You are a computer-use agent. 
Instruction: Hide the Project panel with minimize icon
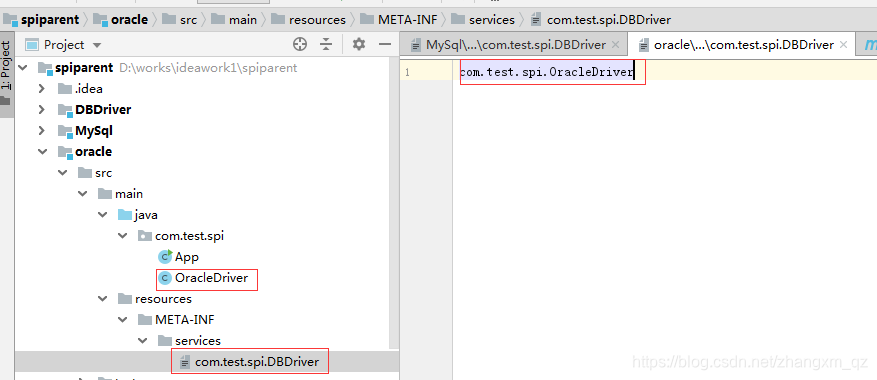pos(385,45)
